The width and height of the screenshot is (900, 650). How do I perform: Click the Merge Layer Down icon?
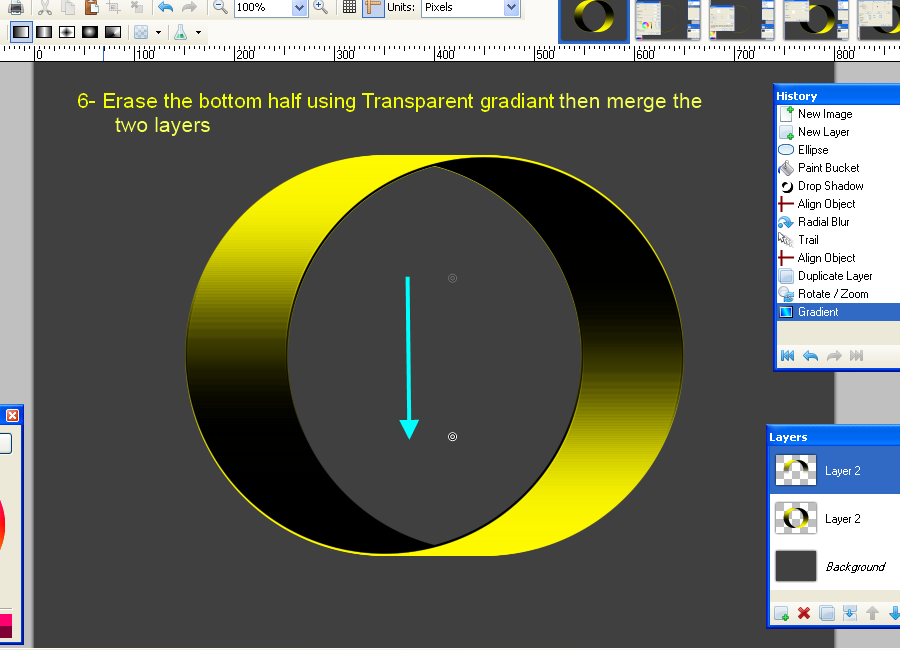coord(849,613)
